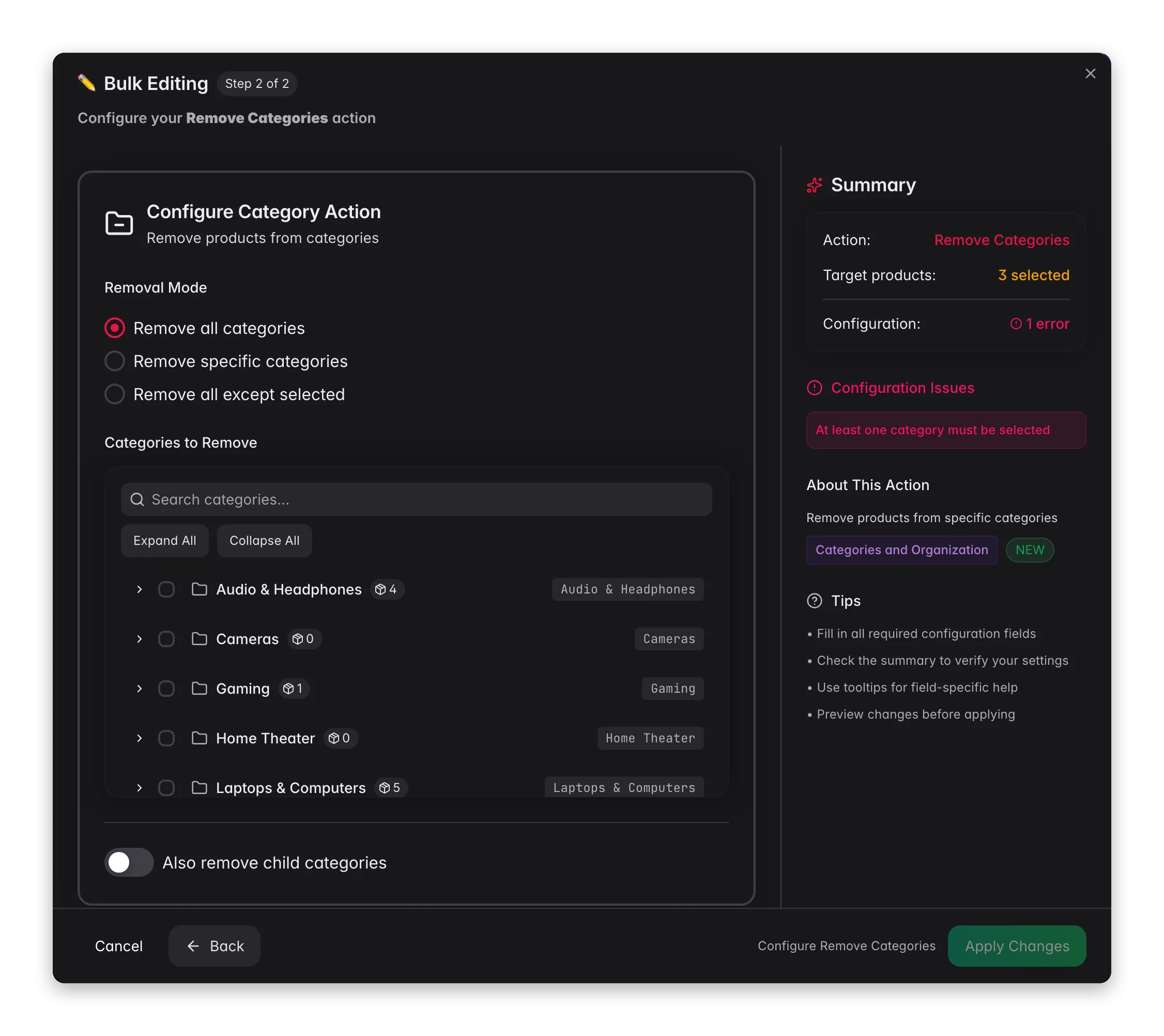
Task: Click the Gaming folder icon
Action: pos(200,688)
